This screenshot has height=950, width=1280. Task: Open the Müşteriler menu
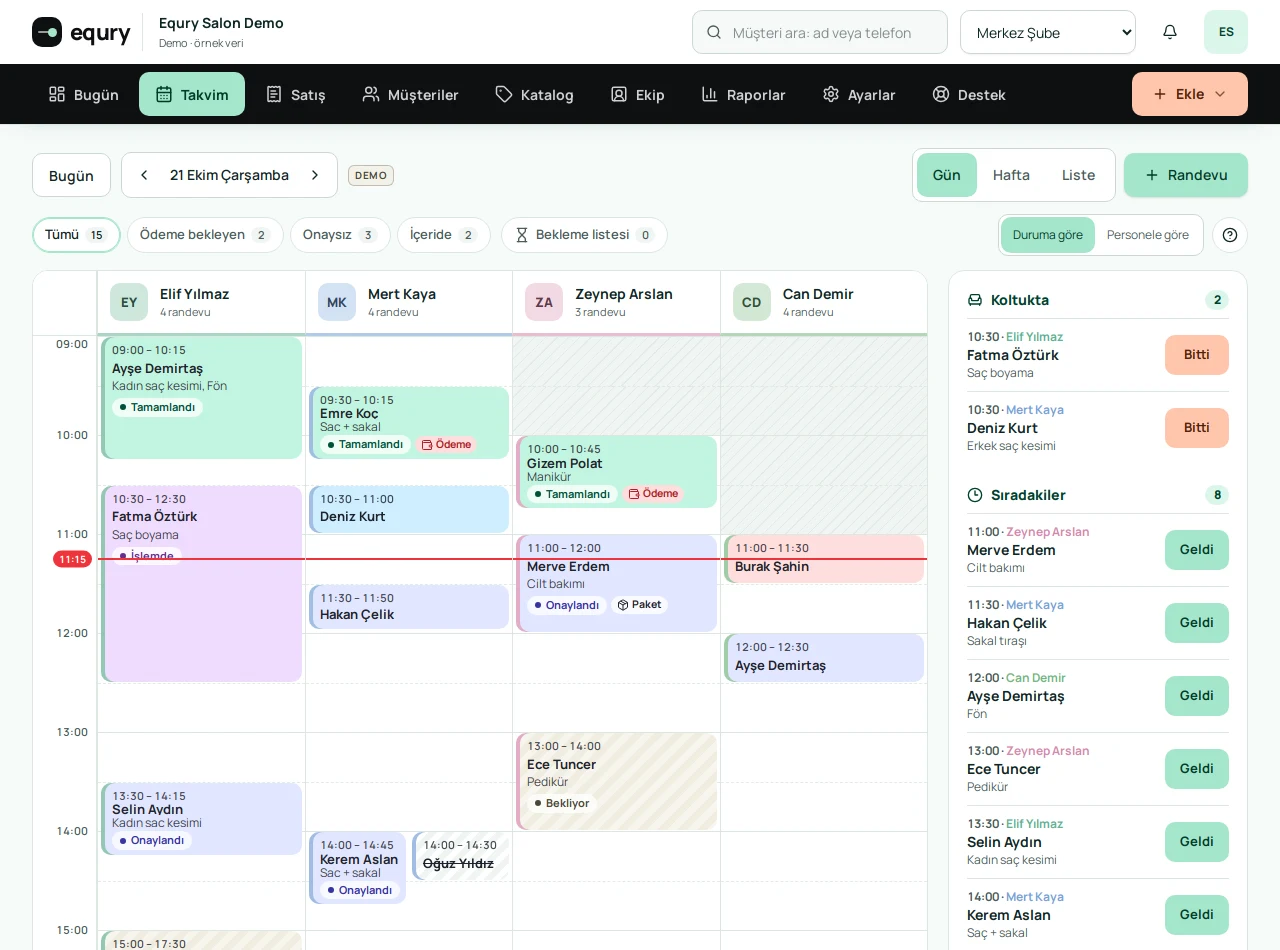[410, 94]
